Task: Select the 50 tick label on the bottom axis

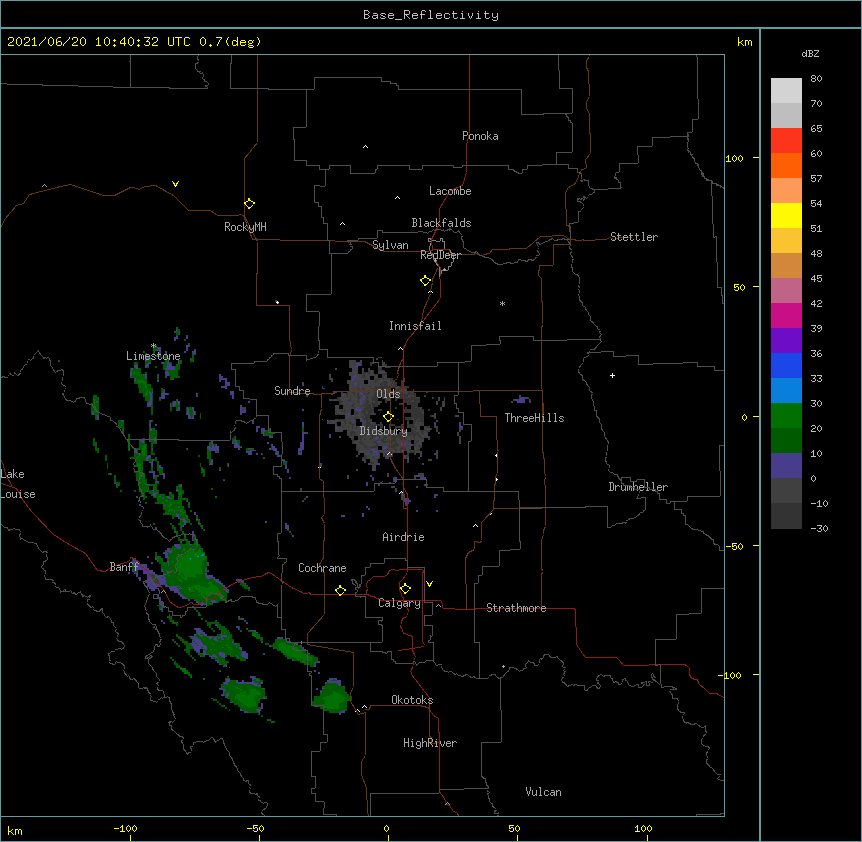Action: pyautogui.click(x=514, y=828)
